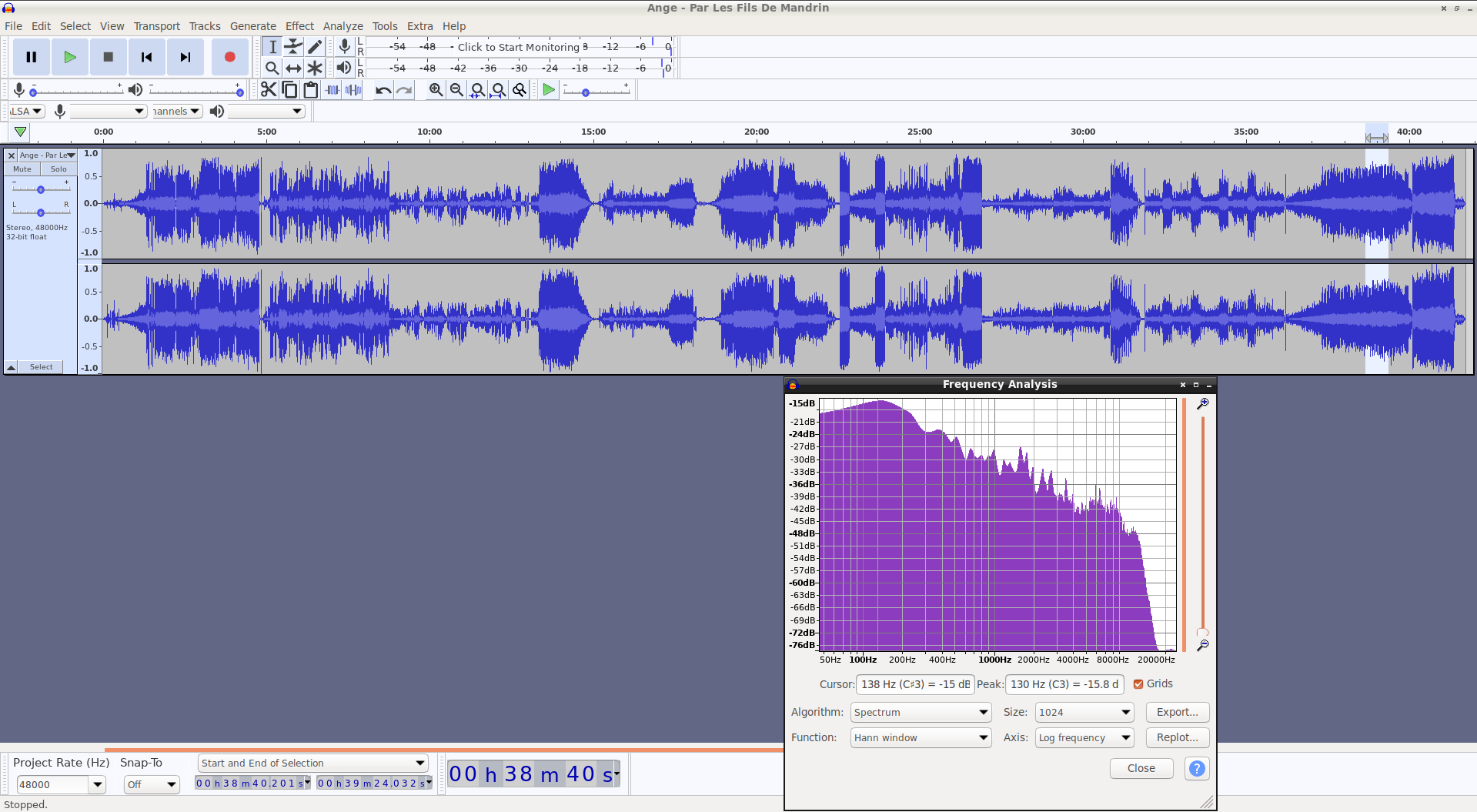1477x812 pixels.
Task: Collapse the track using bottom arrow
Action: click(12, 367)
